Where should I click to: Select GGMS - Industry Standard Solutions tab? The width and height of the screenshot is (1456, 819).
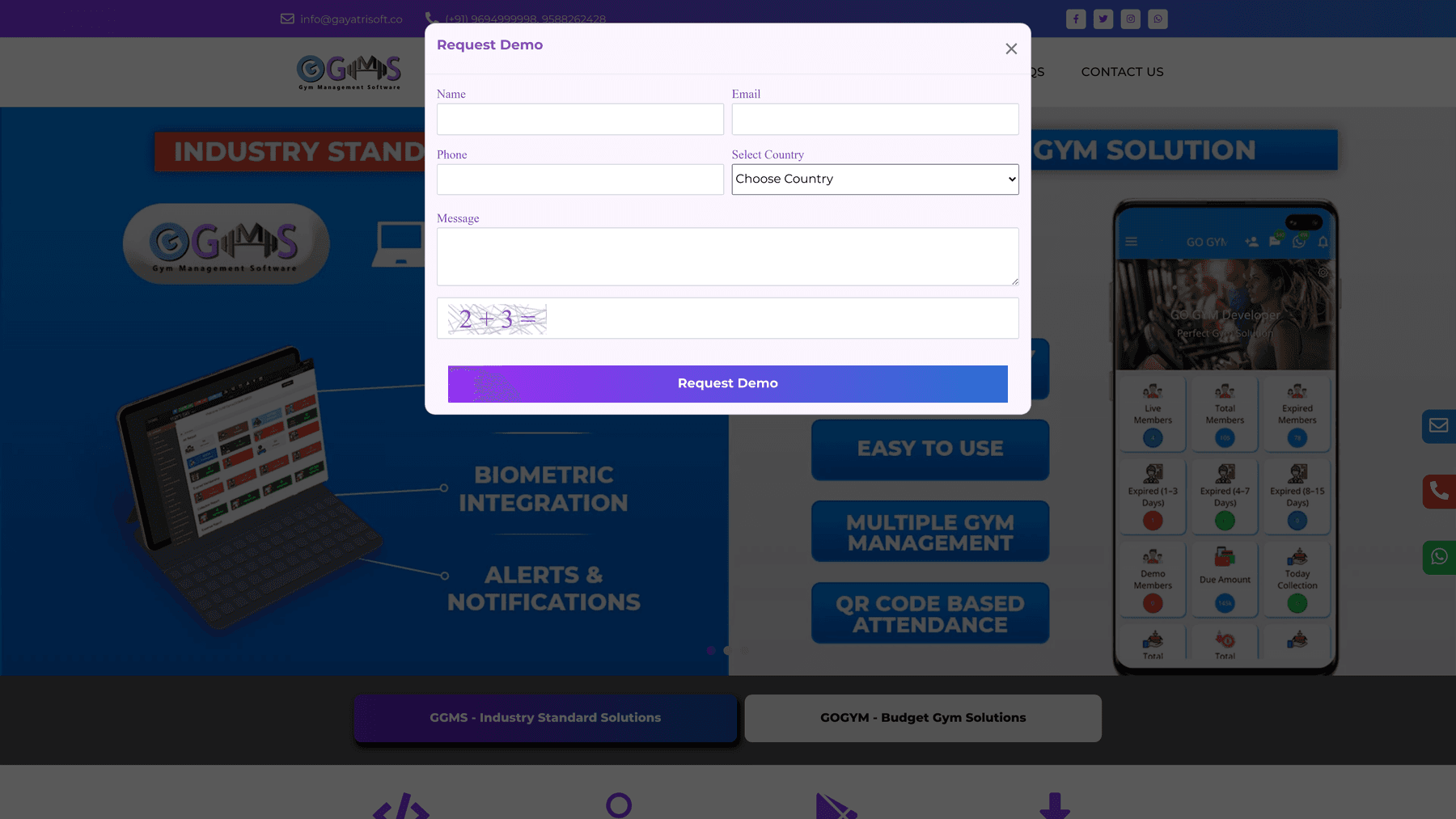545,718
